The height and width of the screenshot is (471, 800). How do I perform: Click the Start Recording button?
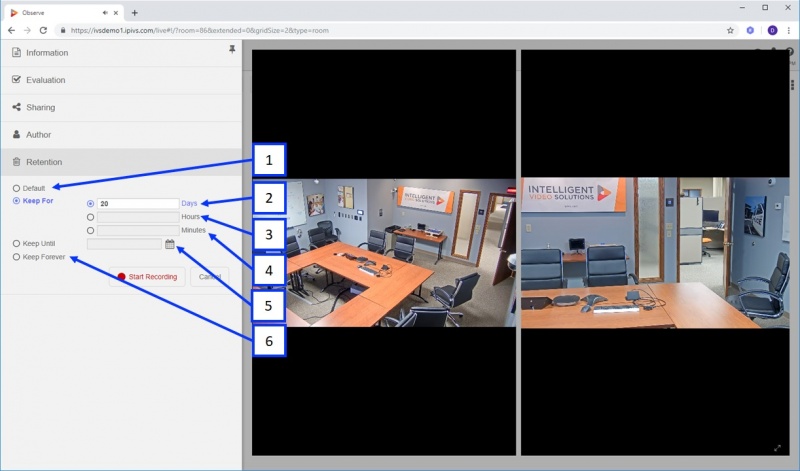(147, 277)
